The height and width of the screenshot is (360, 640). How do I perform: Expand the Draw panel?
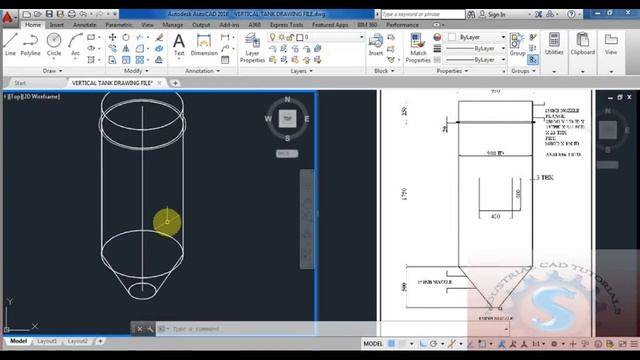click(x=53, y=71)
